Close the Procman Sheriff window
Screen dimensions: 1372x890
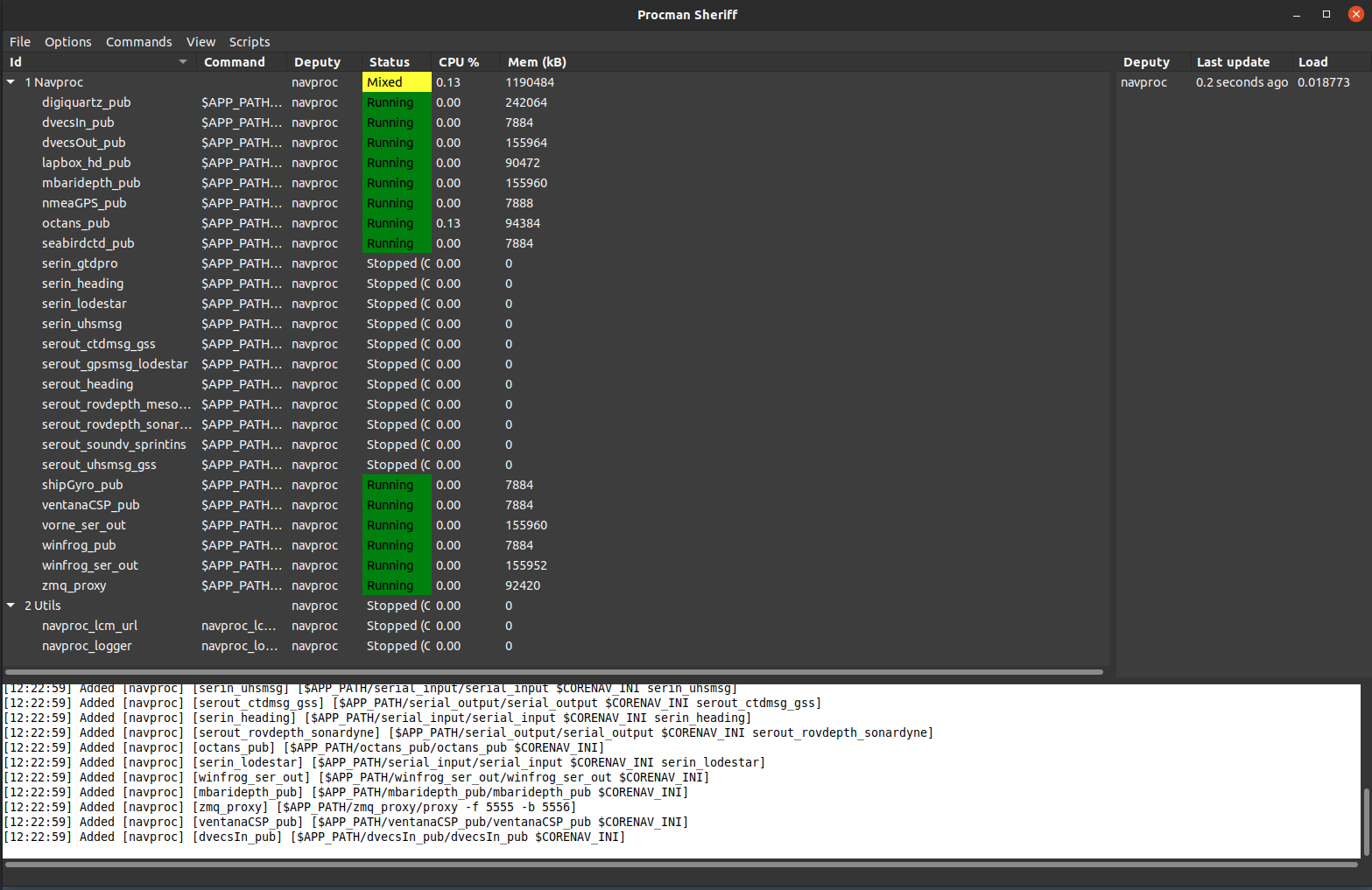pyautogui.click(x=1355, y=14)
